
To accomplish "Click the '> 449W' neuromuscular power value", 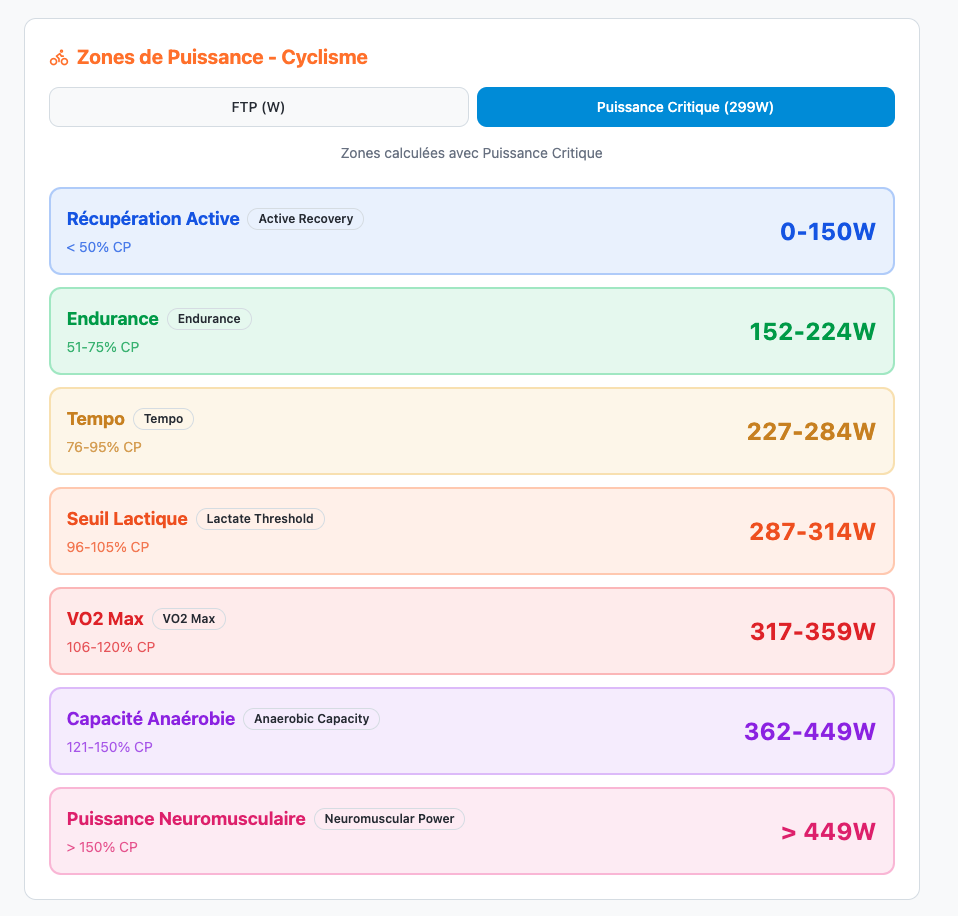I will pyautogui.click(x=827, y=832).
